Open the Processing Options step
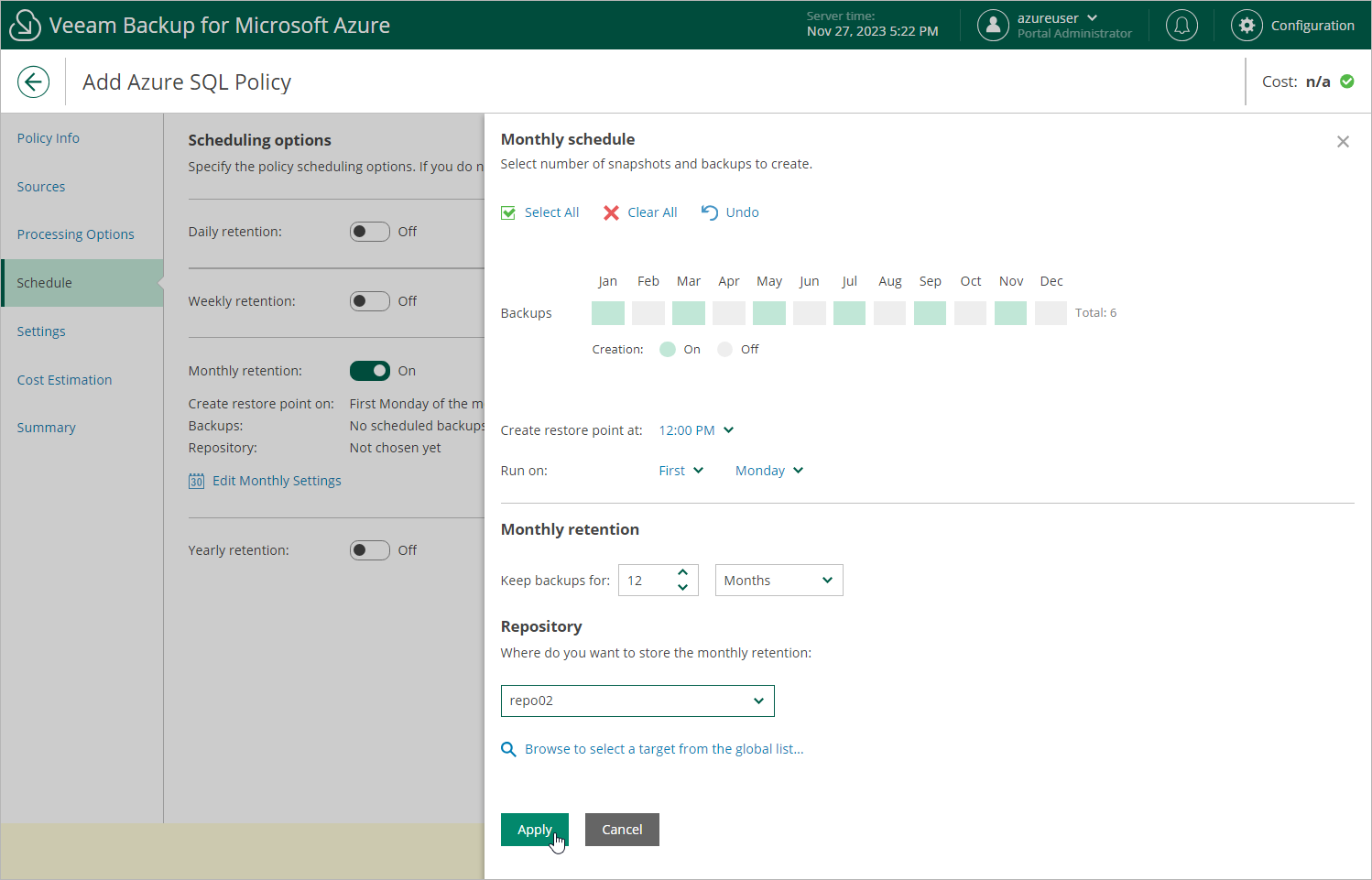 (x=76, y=234)
